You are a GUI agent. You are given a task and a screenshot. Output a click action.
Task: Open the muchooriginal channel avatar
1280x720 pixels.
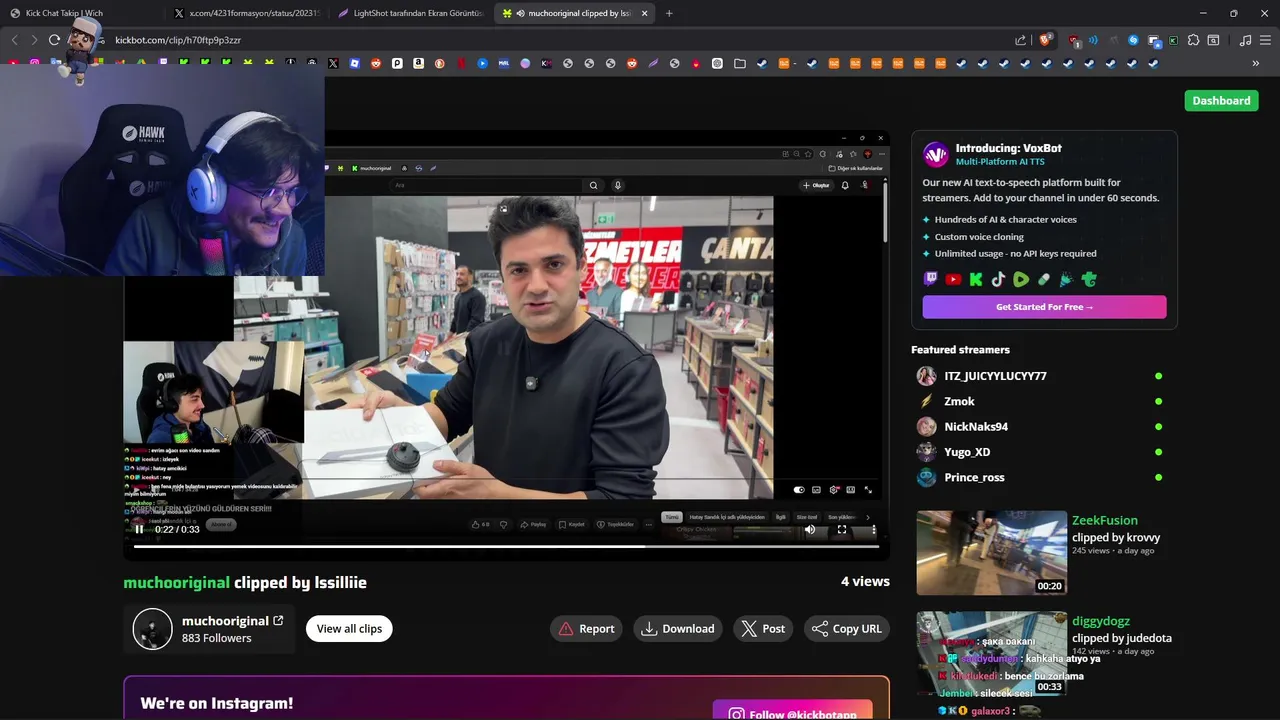(153, 629)
